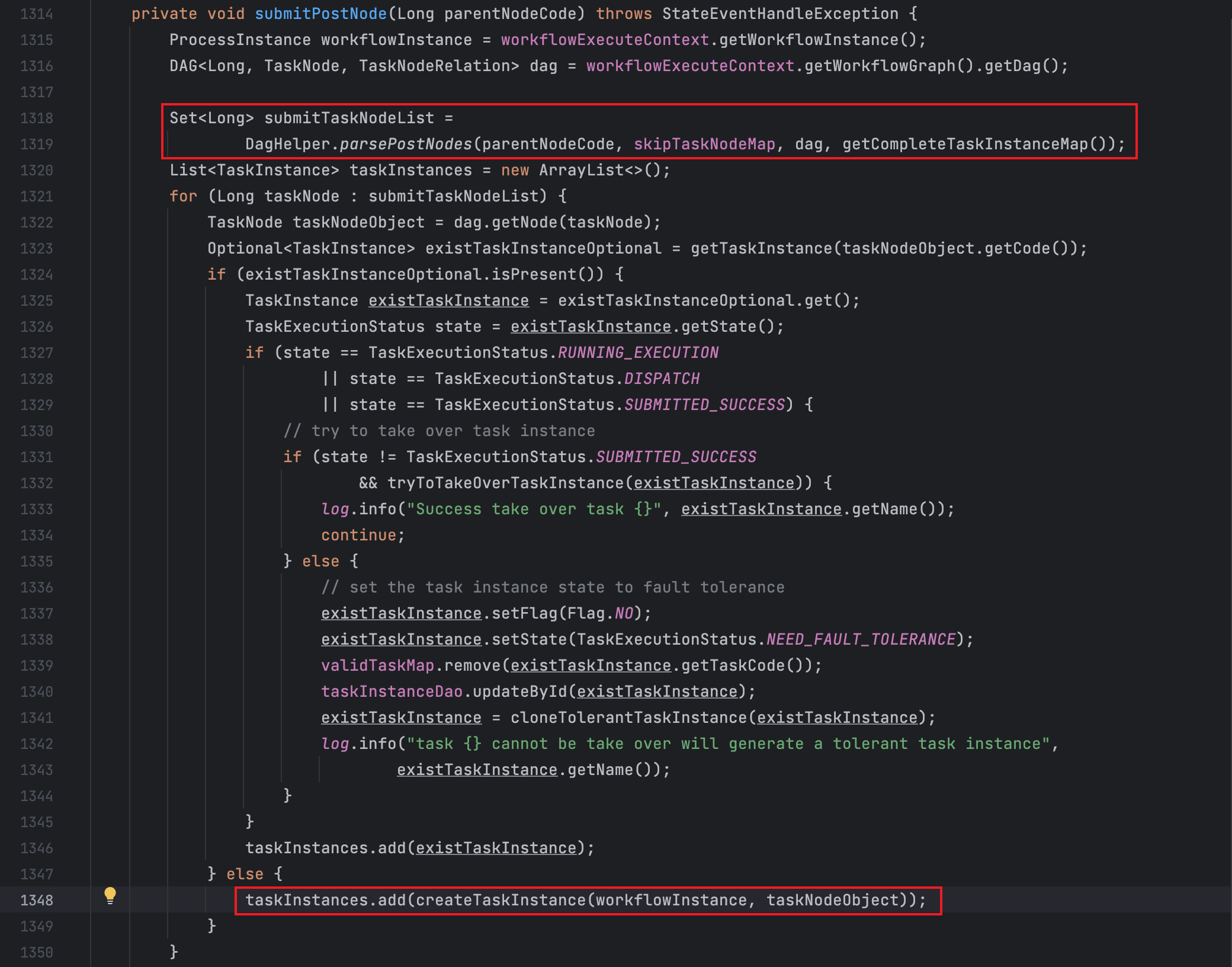Click taskInstances.add on line 1346
This screenshot has height=967, width=1232.
point(325,848)
